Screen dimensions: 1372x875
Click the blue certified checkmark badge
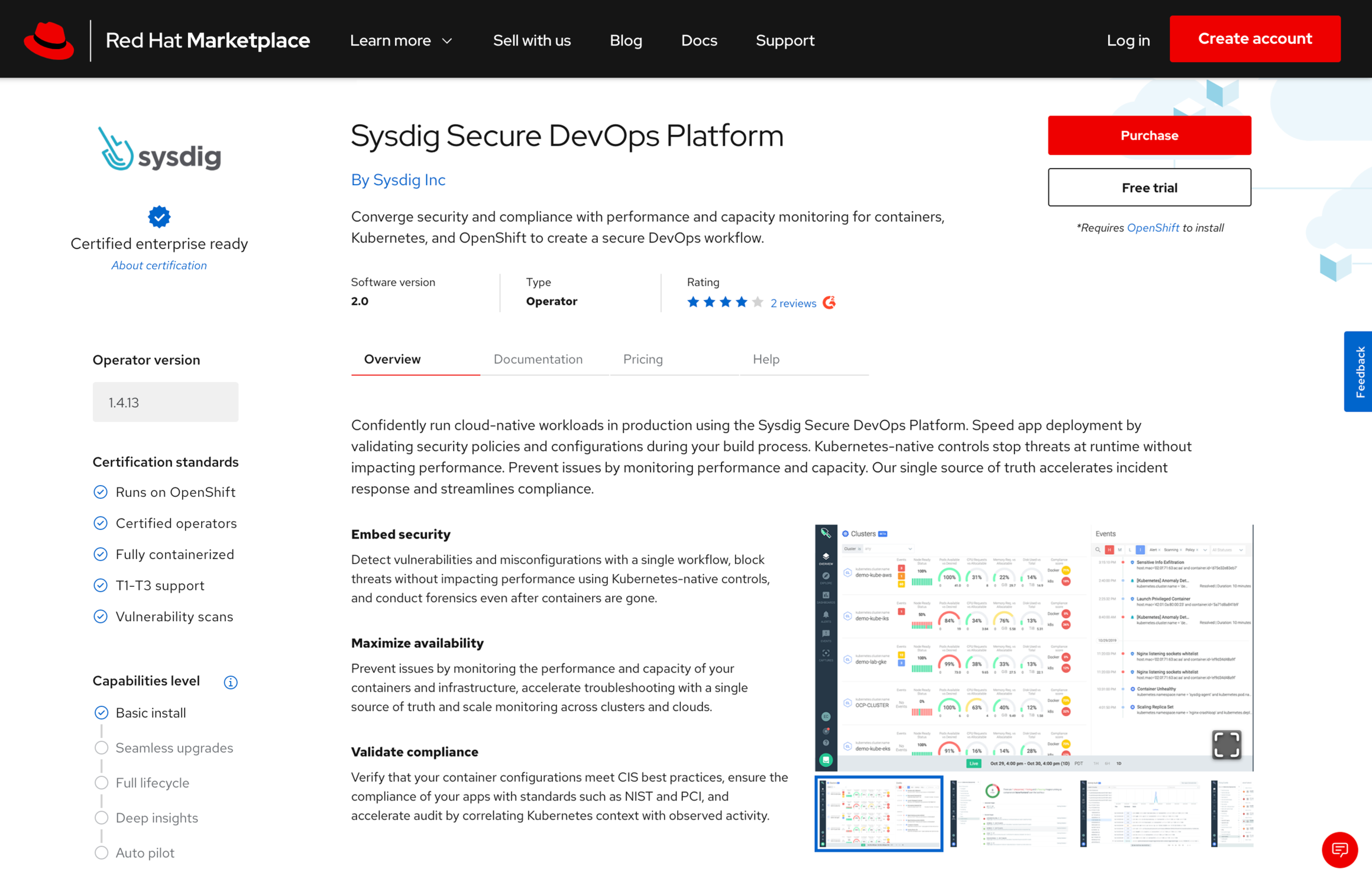pyautogui.click(x=159, y=217)
